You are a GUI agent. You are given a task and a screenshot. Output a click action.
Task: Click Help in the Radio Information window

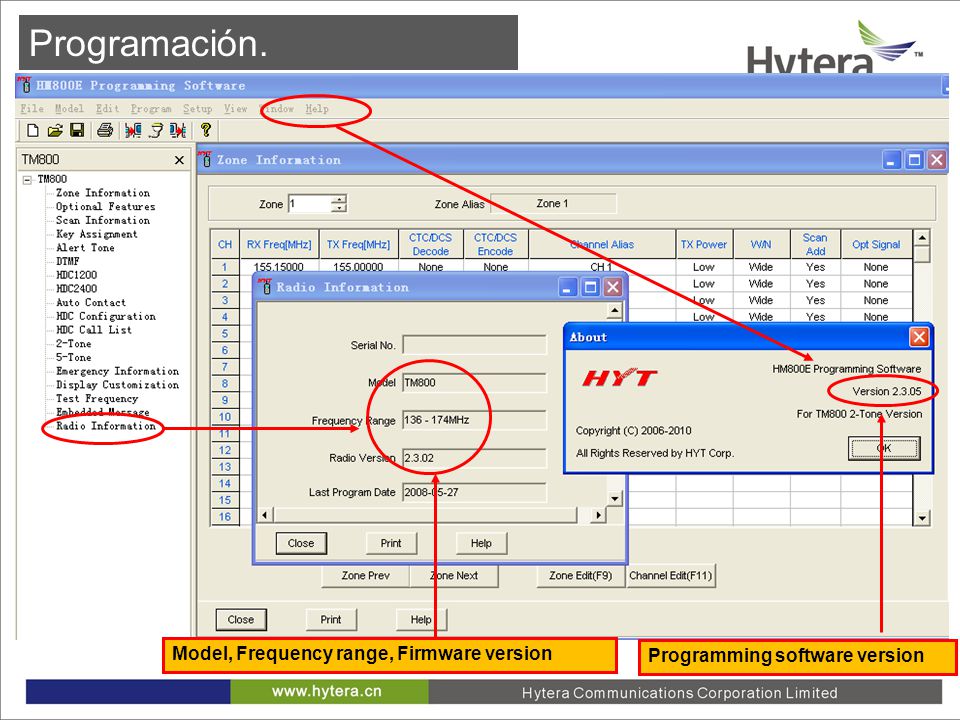point(481,543)
